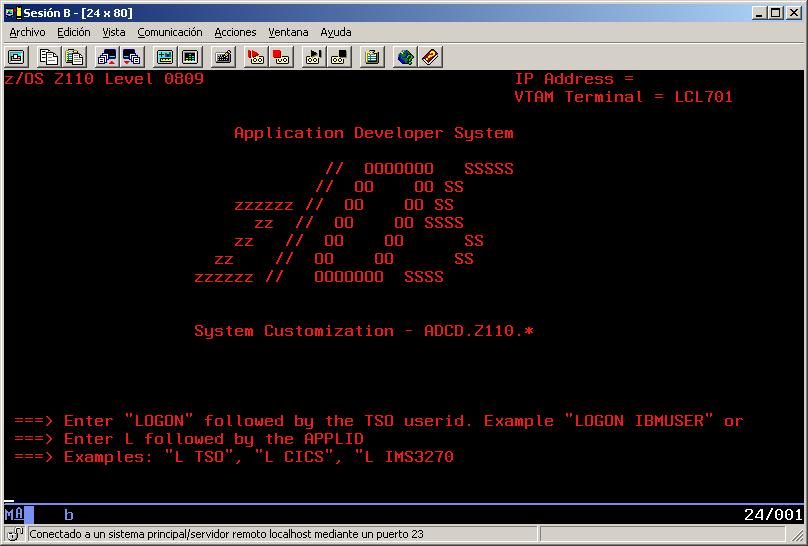Image resolution: width=808 pixels, height=546 pixels.
Task: Open the Keyboard Remap icon
Action: click(x=223, y=57)
